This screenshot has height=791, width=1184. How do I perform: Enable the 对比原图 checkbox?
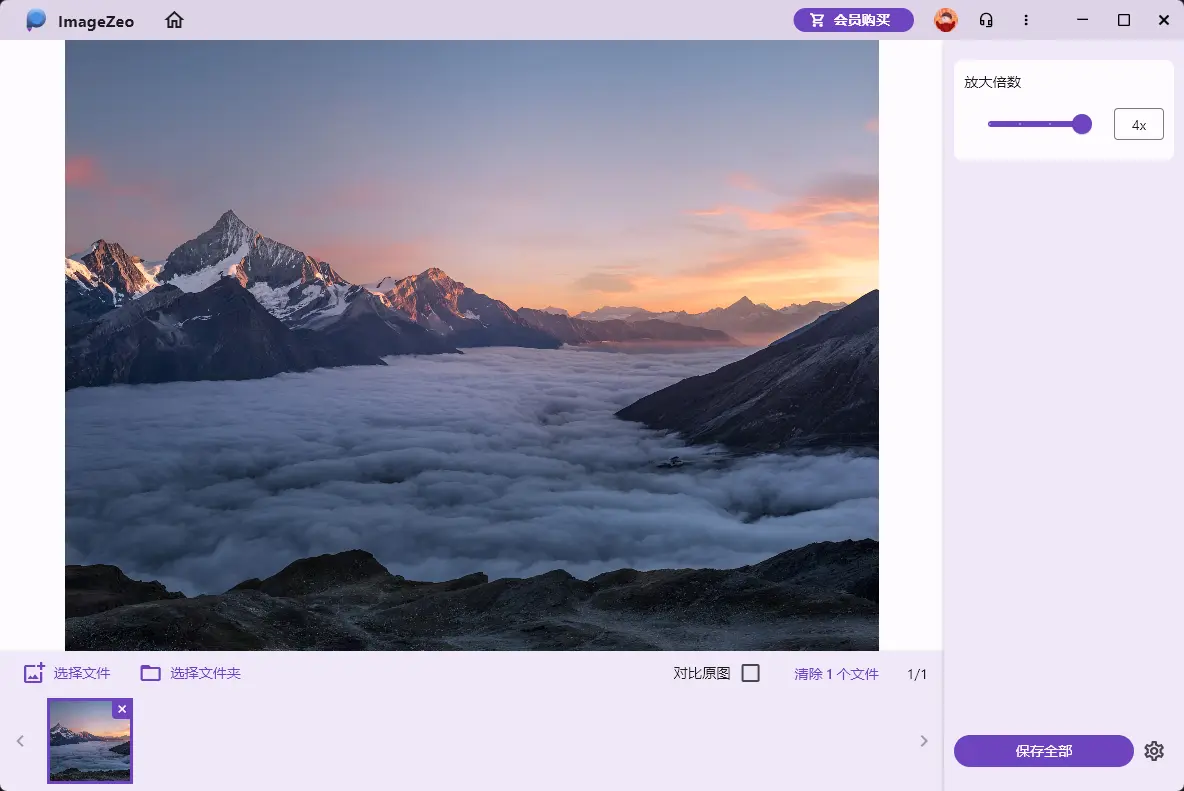[751, 673]
